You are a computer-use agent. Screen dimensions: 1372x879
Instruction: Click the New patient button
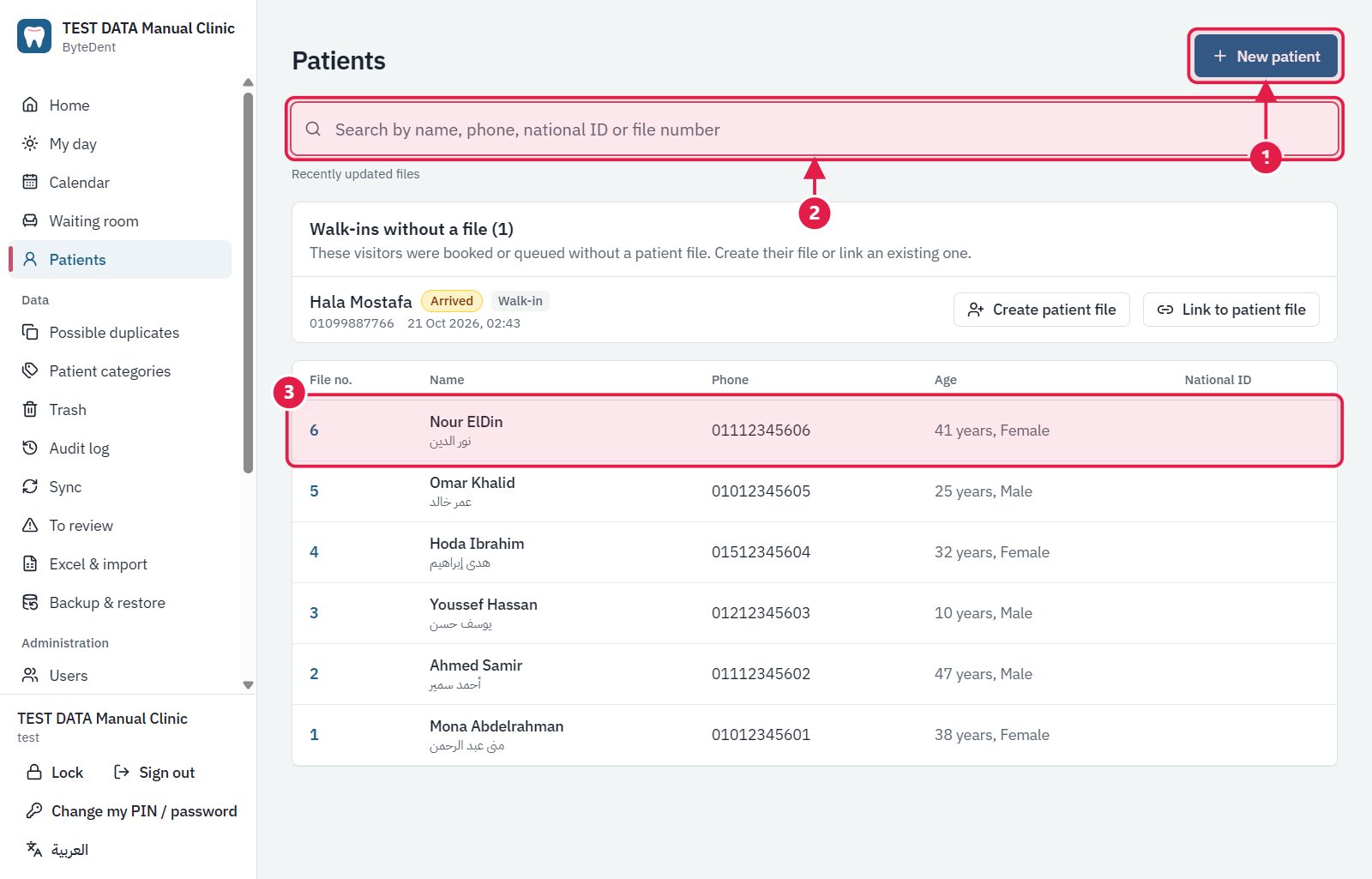(1266, 57)
